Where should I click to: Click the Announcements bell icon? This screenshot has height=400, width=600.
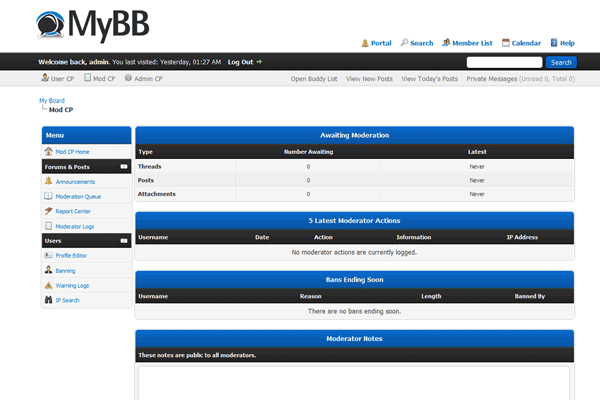(x=48, y=181)
